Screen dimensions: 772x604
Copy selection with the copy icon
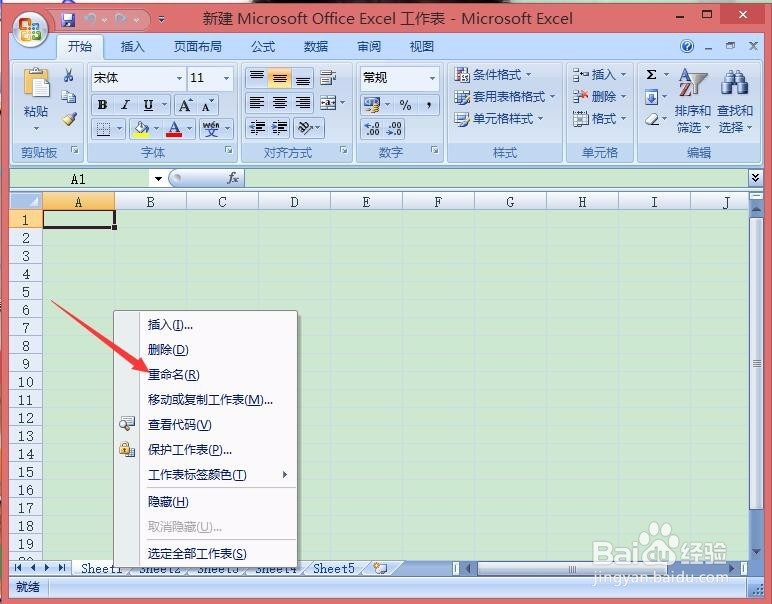point(68,96)
